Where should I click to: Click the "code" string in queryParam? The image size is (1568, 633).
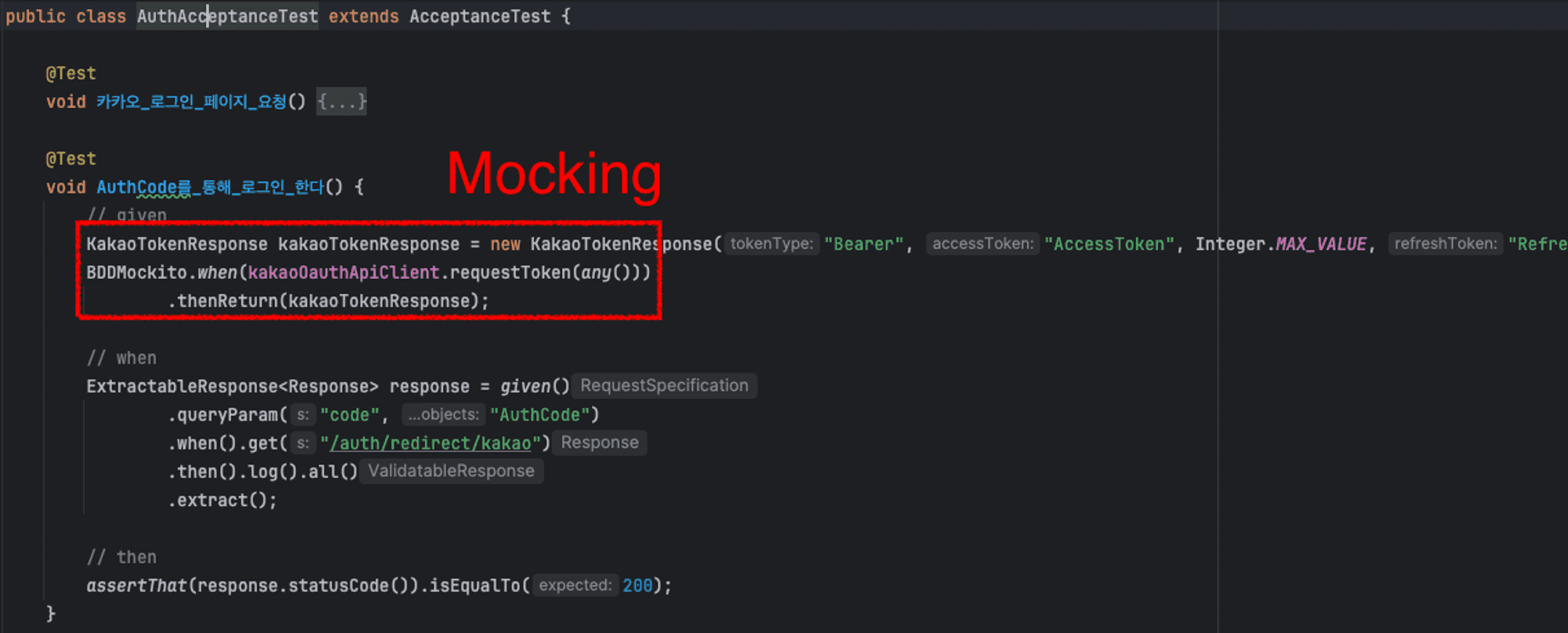[350, 415]
